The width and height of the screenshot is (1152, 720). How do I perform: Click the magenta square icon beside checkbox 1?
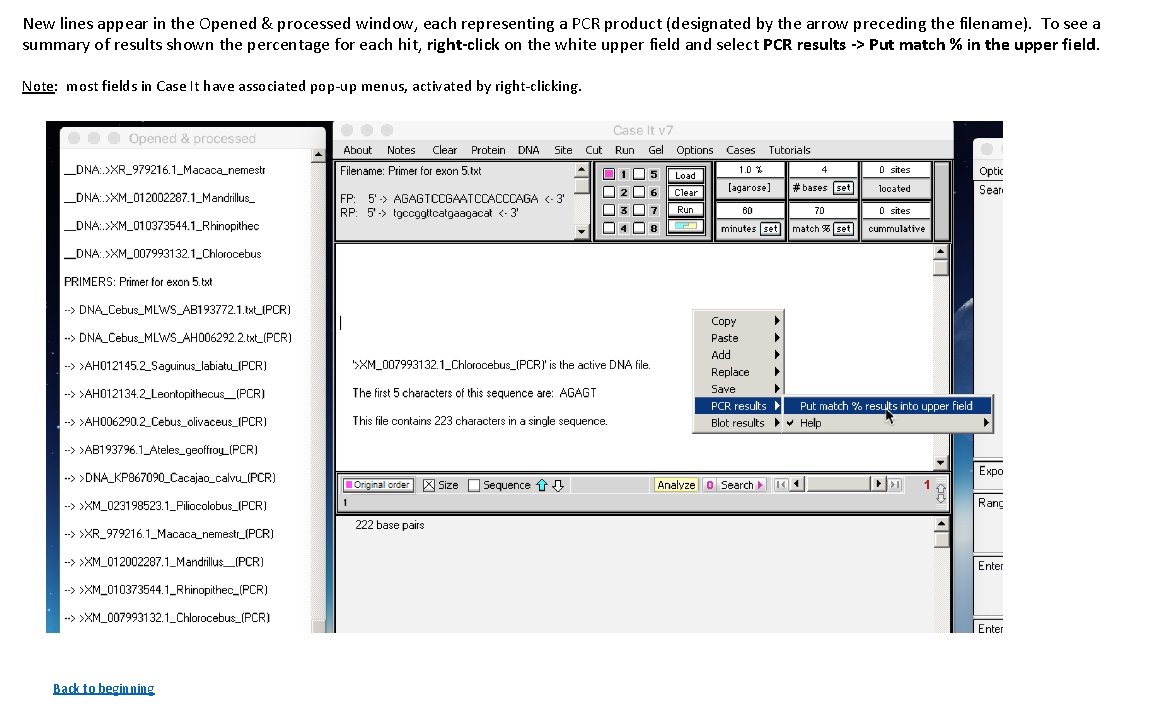tap(609, 175)
